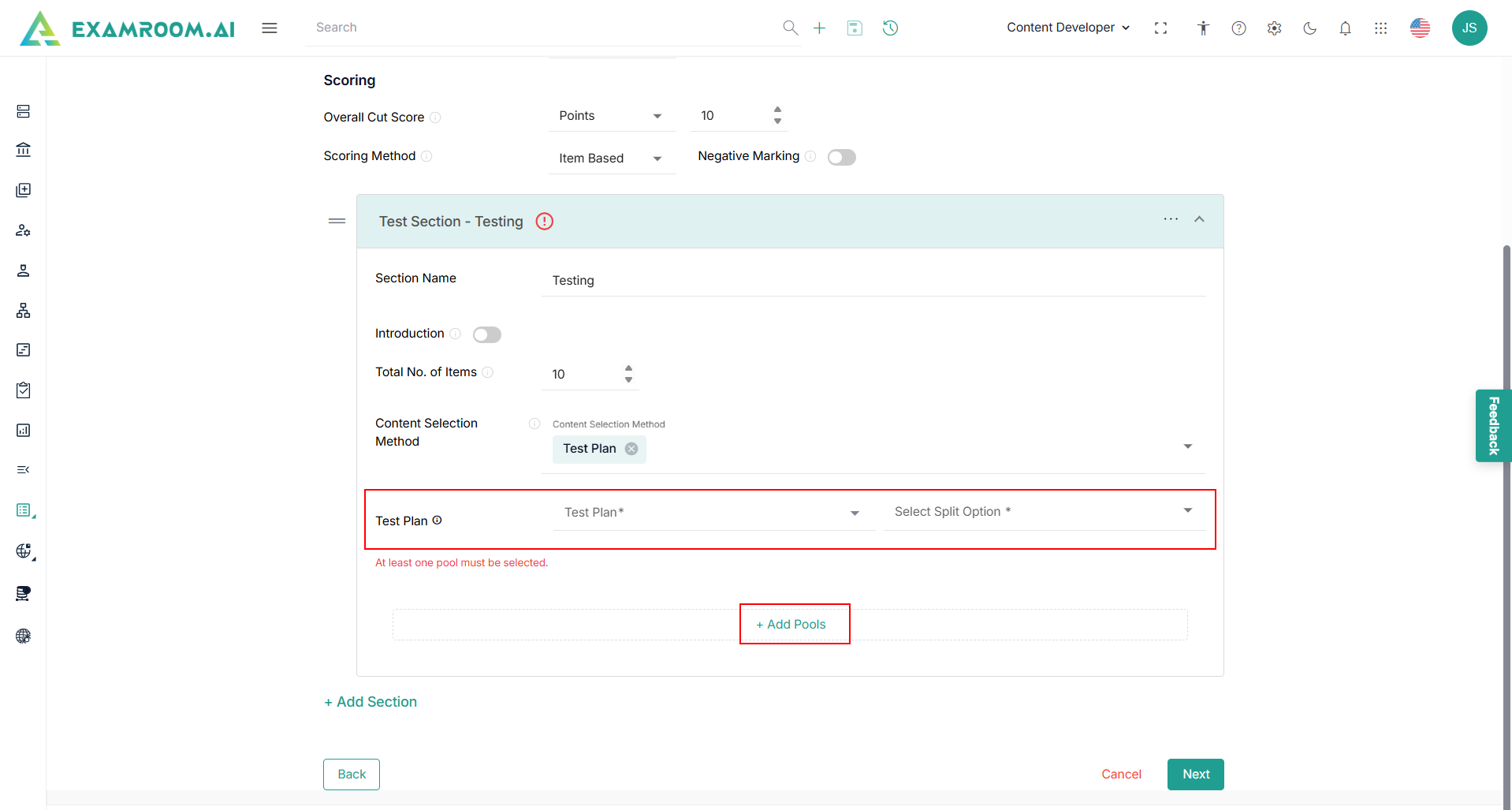Open the help question mark icon
Image resolution: width=1512 pixels, height=810 pixels.
tap(1238, 28)
